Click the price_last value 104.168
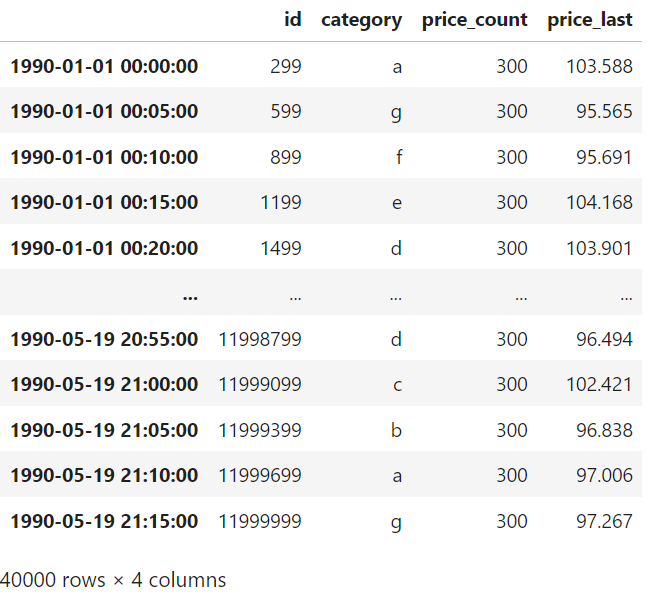The height and width of the screenshot is (609, 652). [x=604, y=202]
